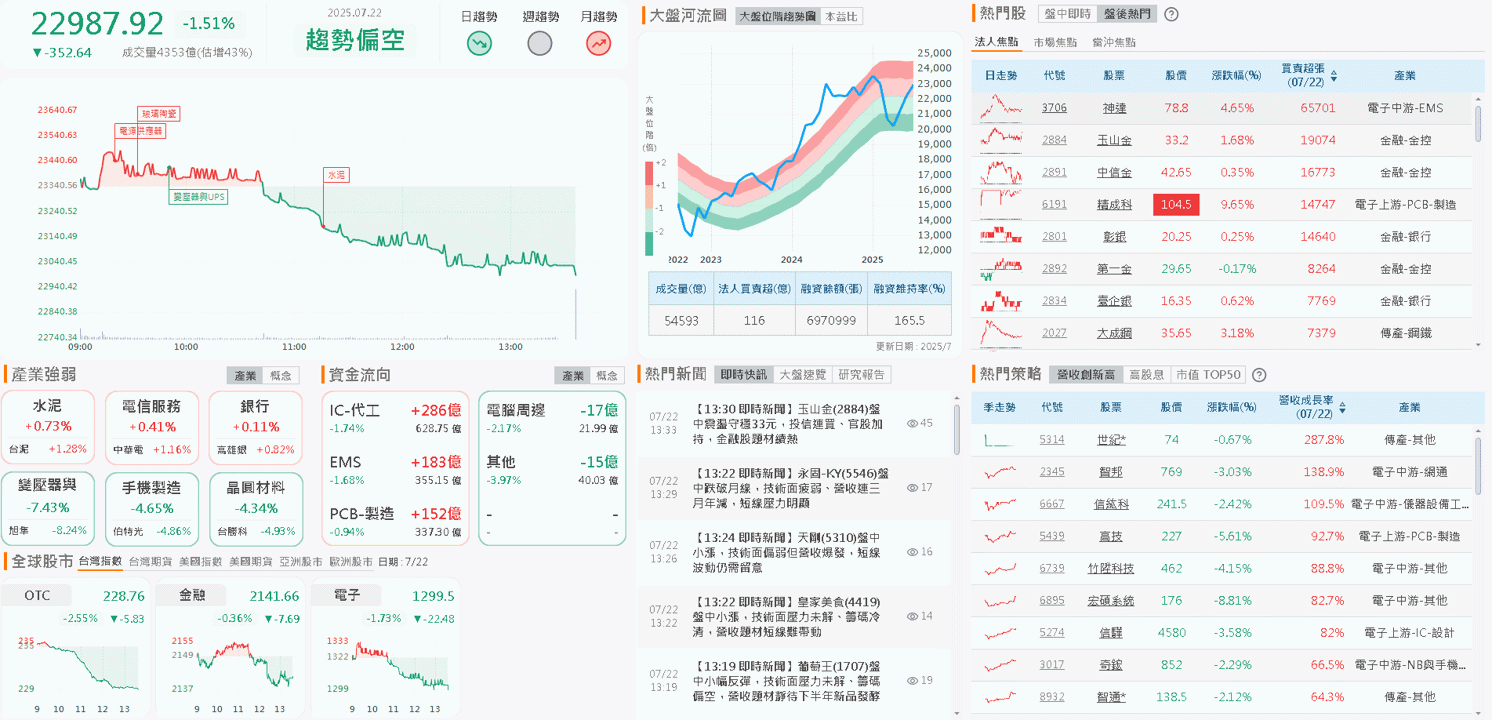The width and height of the screenshot is (1492, 720).
Task: Open 神達 daily trend sparkline
Action: point(1001,107)
